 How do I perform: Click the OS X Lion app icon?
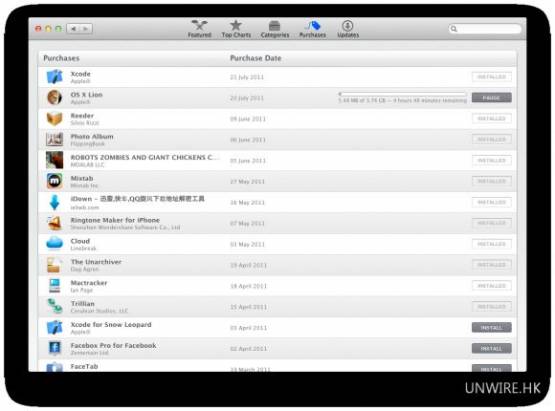[55, 97]
